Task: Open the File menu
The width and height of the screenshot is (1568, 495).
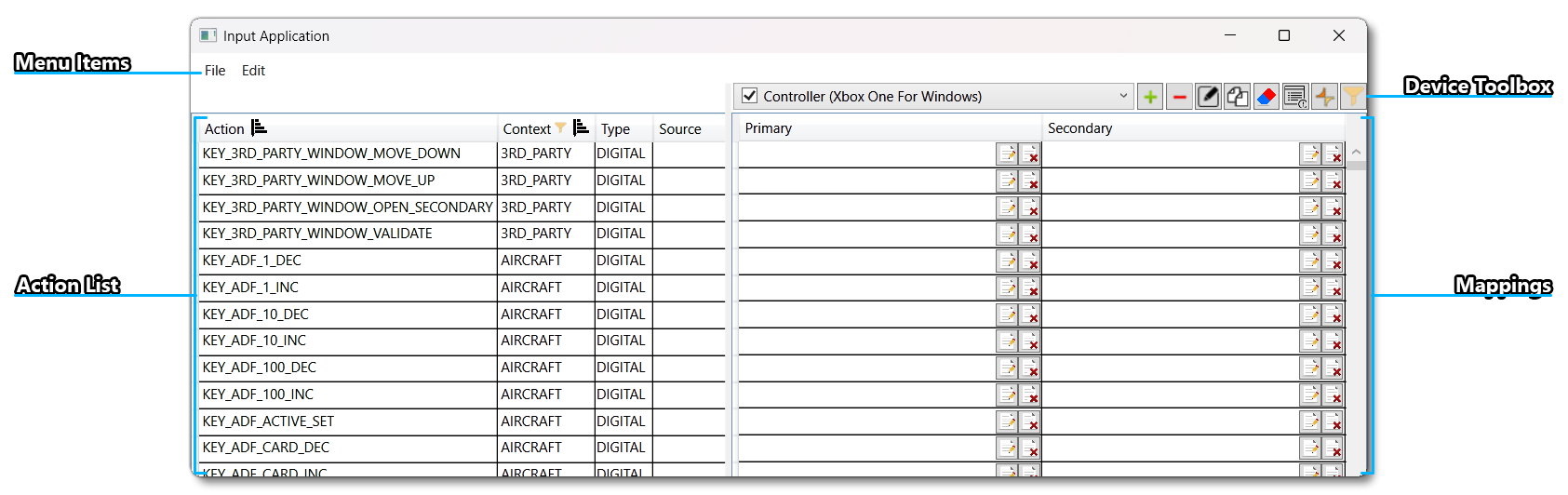Action: (215, 71)
